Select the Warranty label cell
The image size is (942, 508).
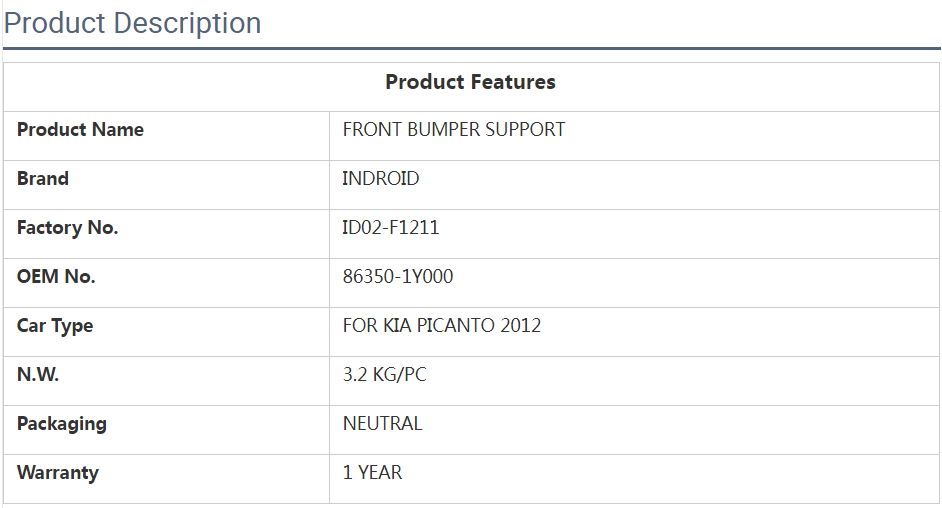tap(58, 473)
